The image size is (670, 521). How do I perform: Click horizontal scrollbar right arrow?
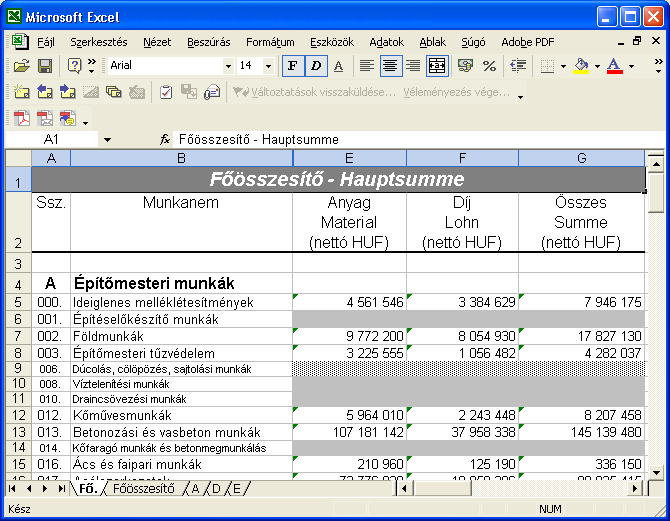coord(635,488)
